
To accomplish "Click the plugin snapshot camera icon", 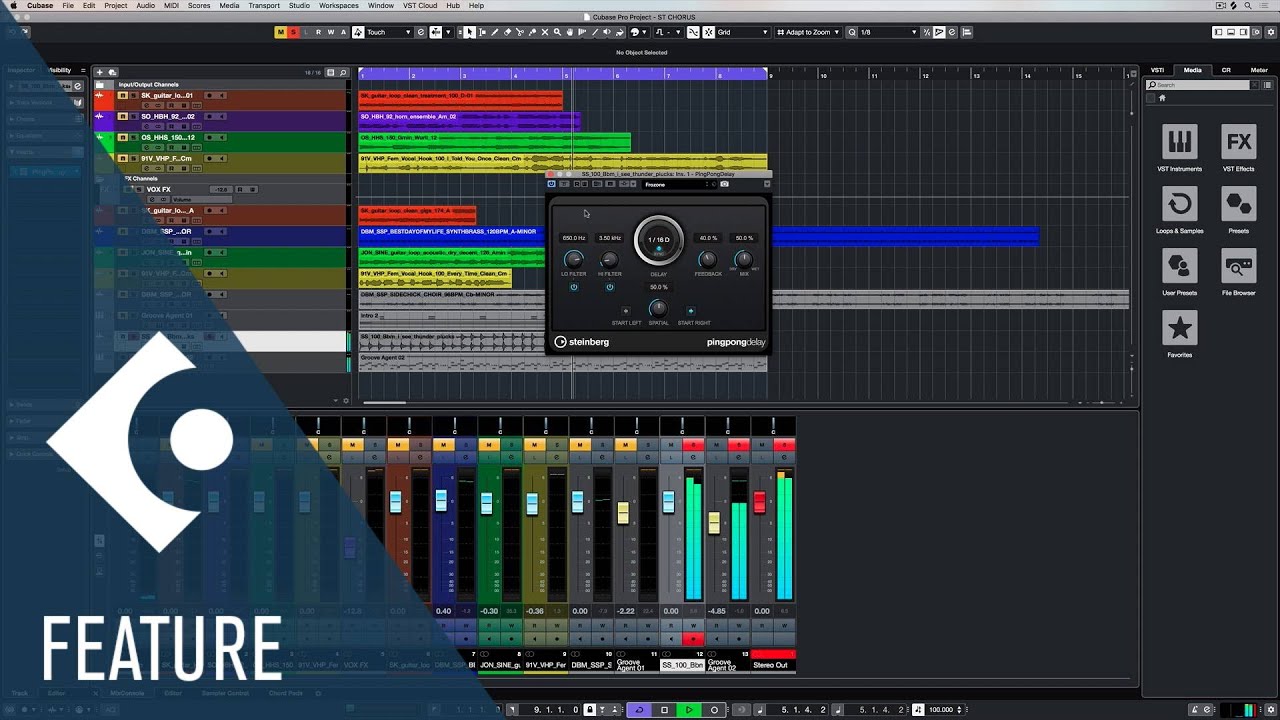I will 724,184.
